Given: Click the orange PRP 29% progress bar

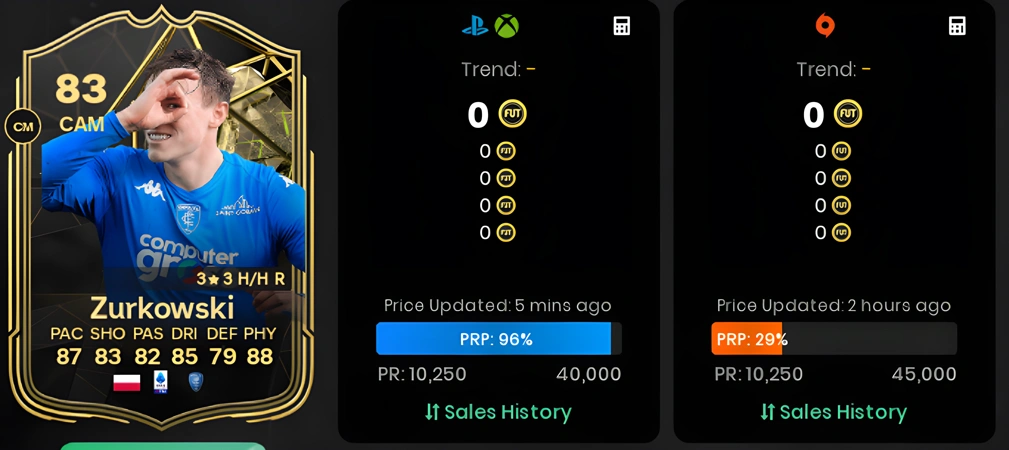Looking at the screenshot, I should pyautogui.click(x=834, y=339).
